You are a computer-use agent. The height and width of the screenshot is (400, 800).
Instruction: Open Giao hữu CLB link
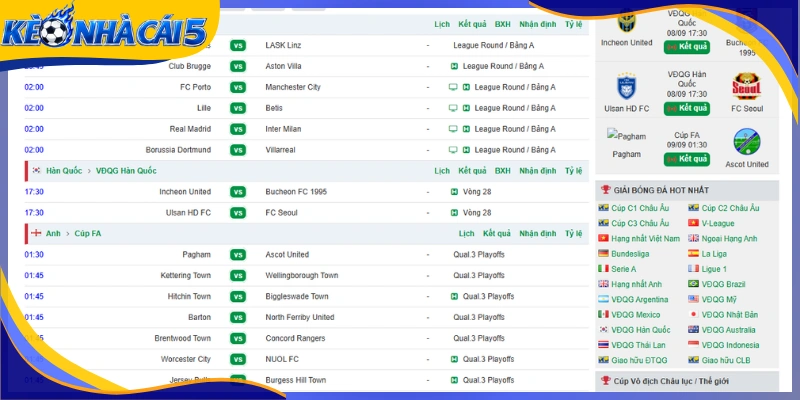(x=726, y=360)
